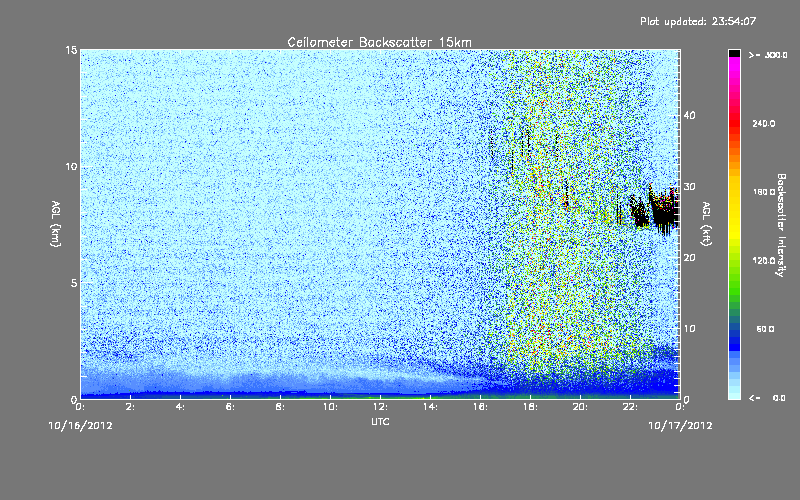
Task: Click the '20:' hour label on UTC axis
Action: (x=580, y=407)
